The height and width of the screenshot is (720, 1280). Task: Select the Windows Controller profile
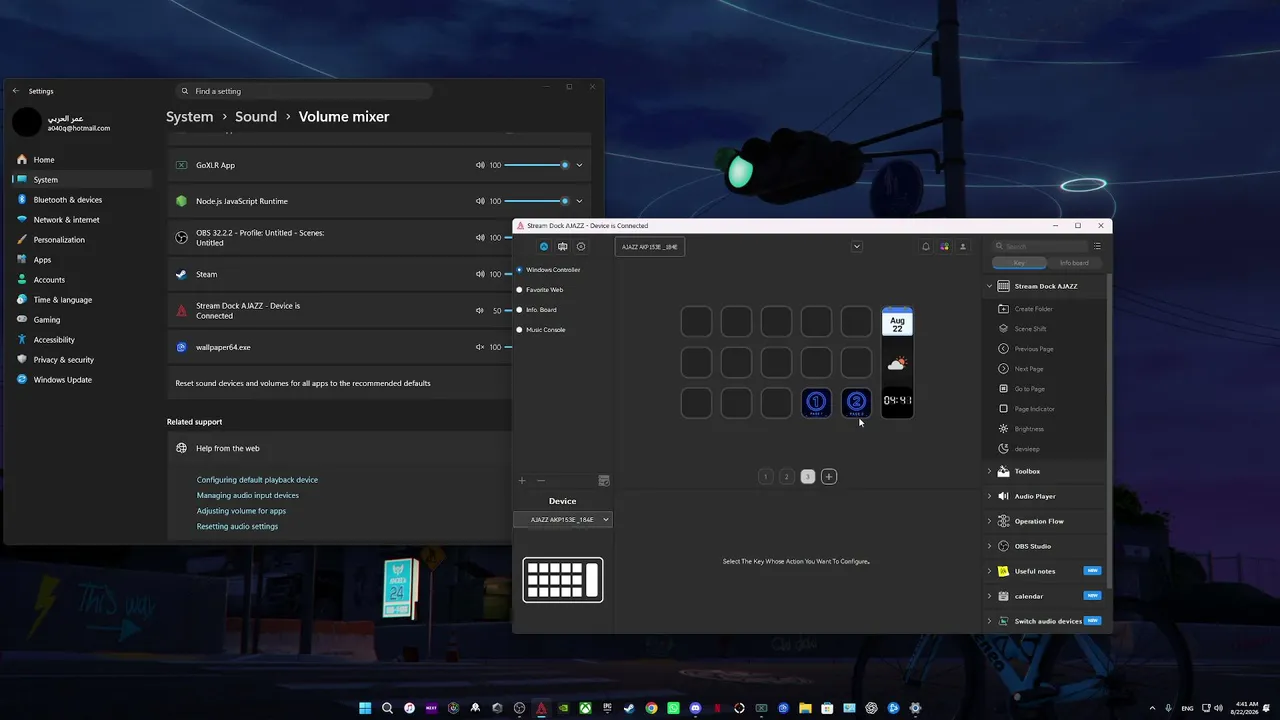click(x=548, y=270)
